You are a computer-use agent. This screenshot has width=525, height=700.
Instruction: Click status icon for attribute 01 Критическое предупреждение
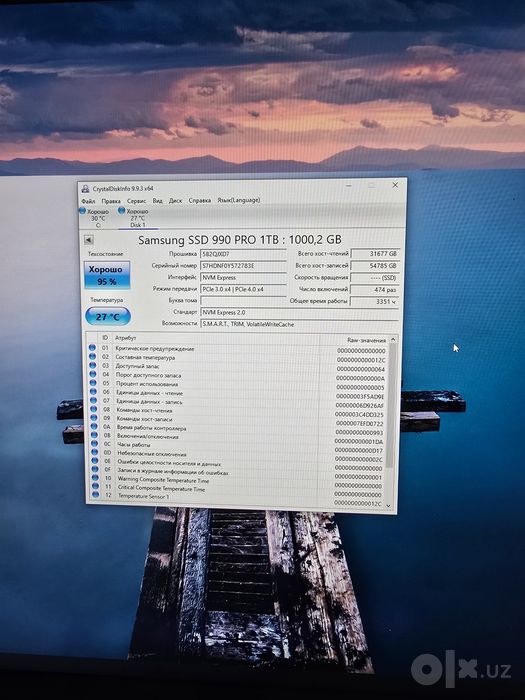(92, 347)
